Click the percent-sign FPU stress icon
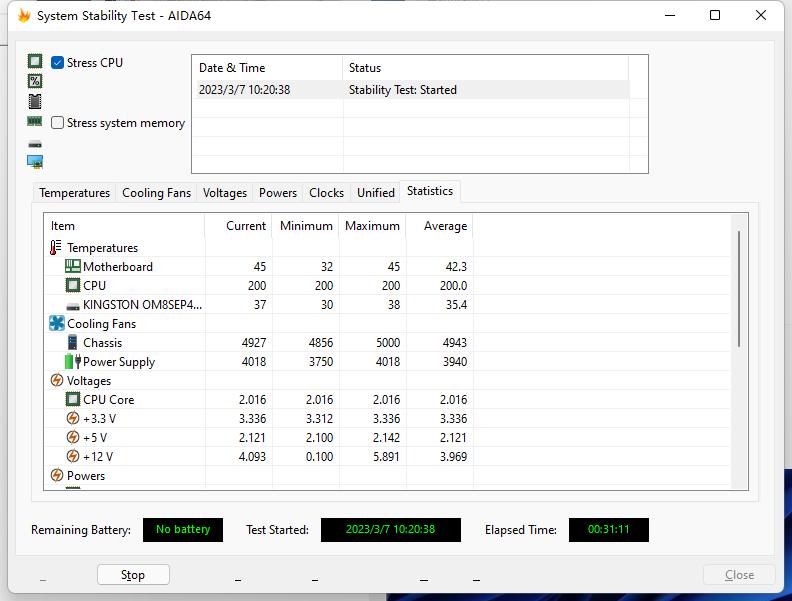This screenshot has height=601, width=792. tap(35, 81)
